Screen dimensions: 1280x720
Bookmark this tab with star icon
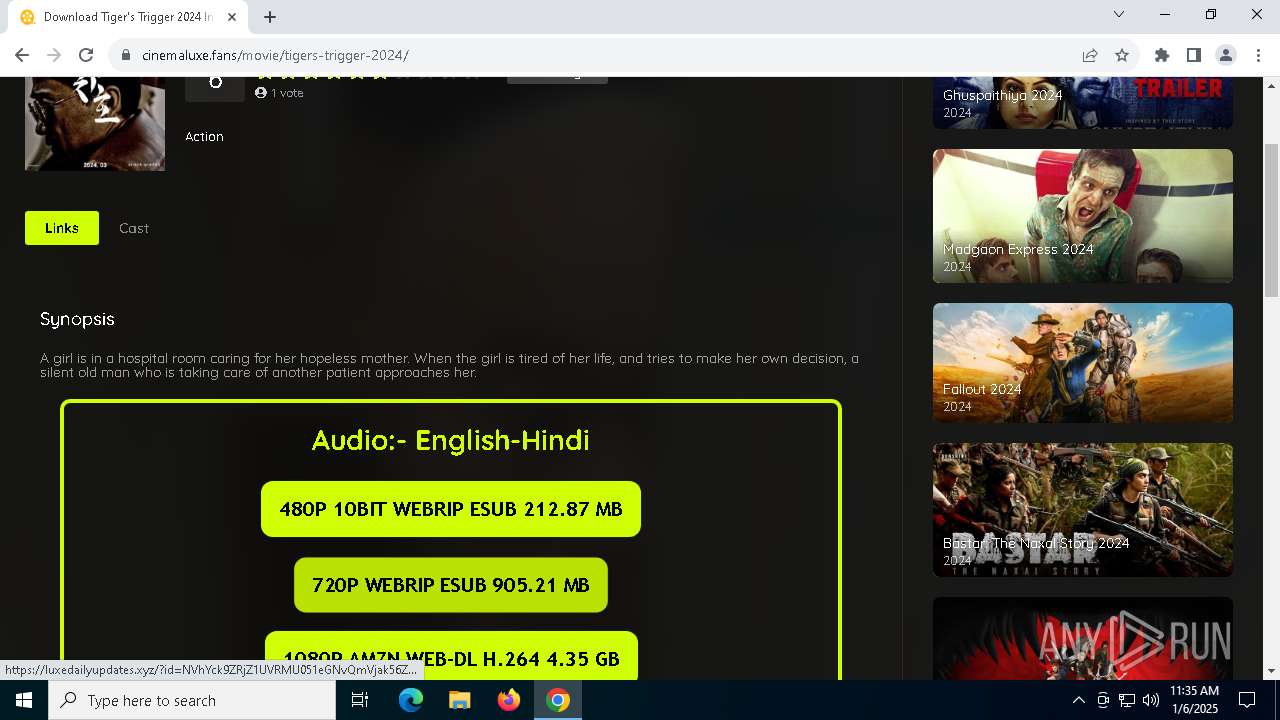1122,55
